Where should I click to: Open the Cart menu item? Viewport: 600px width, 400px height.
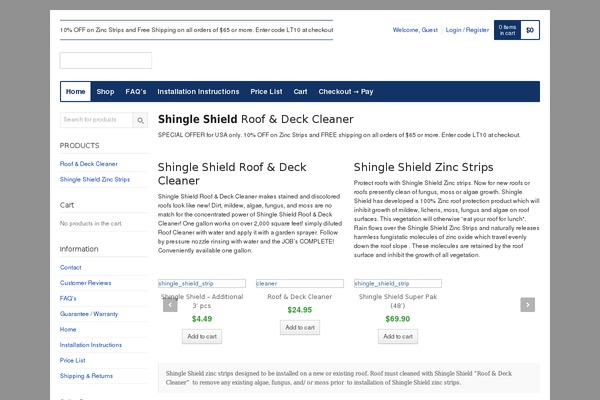300,91
